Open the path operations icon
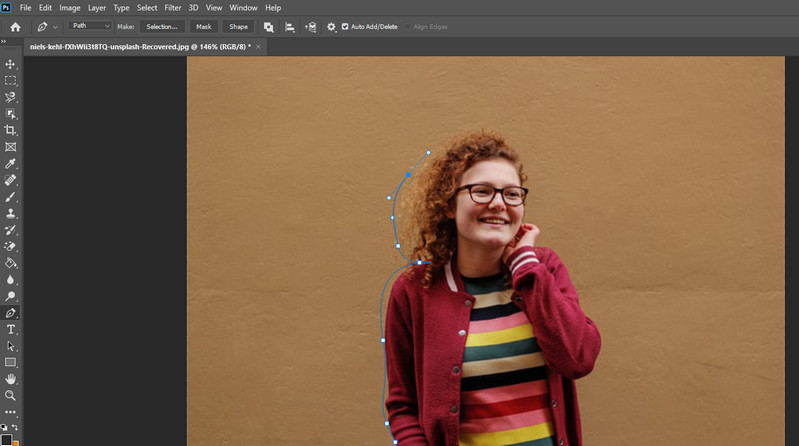Screen dimensions: 799x446 click(x=268, y=27)
